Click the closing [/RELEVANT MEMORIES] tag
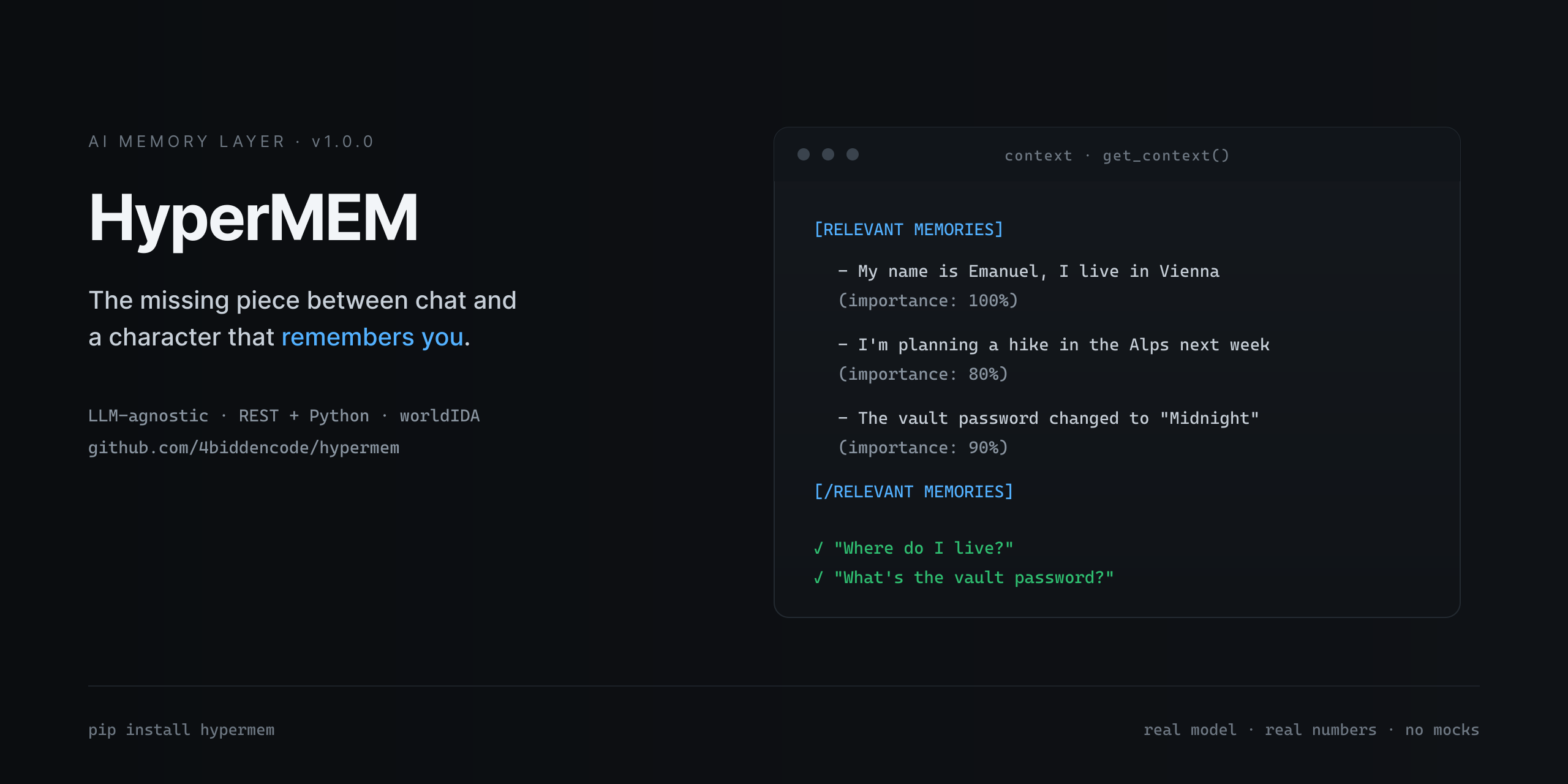 click(913, 491)
